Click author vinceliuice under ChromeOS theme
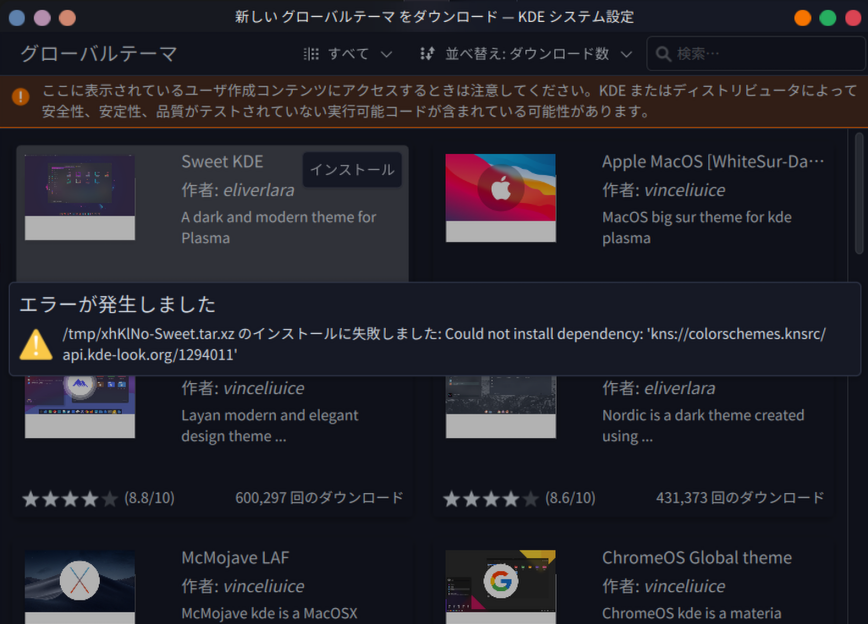The image size is (868, 624). click(x=684, y=586)
